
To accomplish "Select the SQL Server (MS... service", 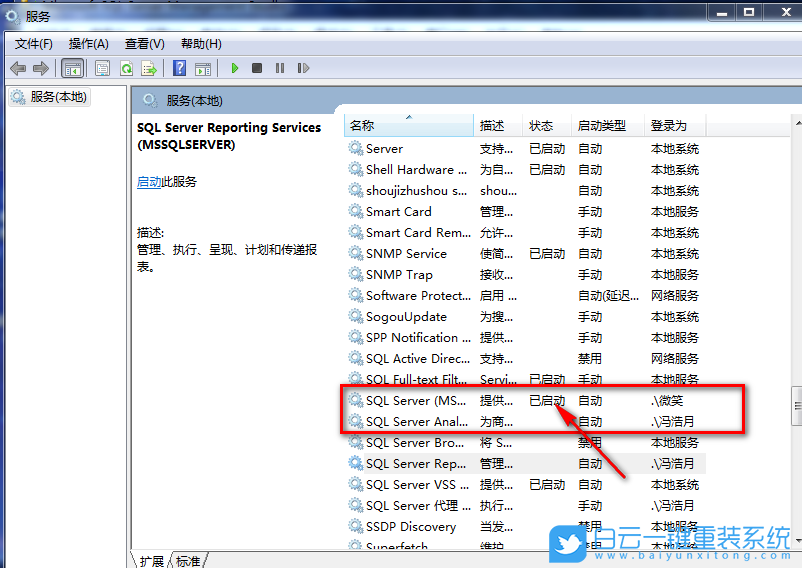I will (x=525, y=400).
